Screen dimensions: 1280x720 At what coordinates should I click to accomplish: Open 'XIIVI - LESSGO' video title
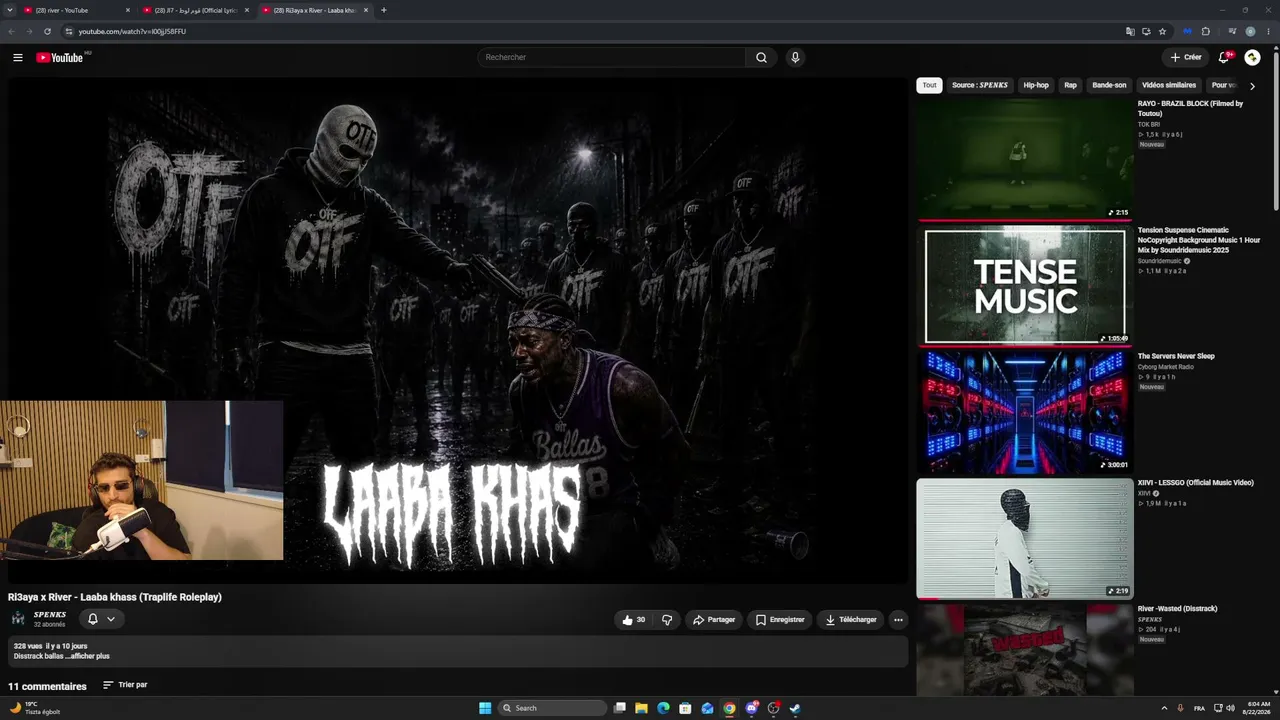1195,483
